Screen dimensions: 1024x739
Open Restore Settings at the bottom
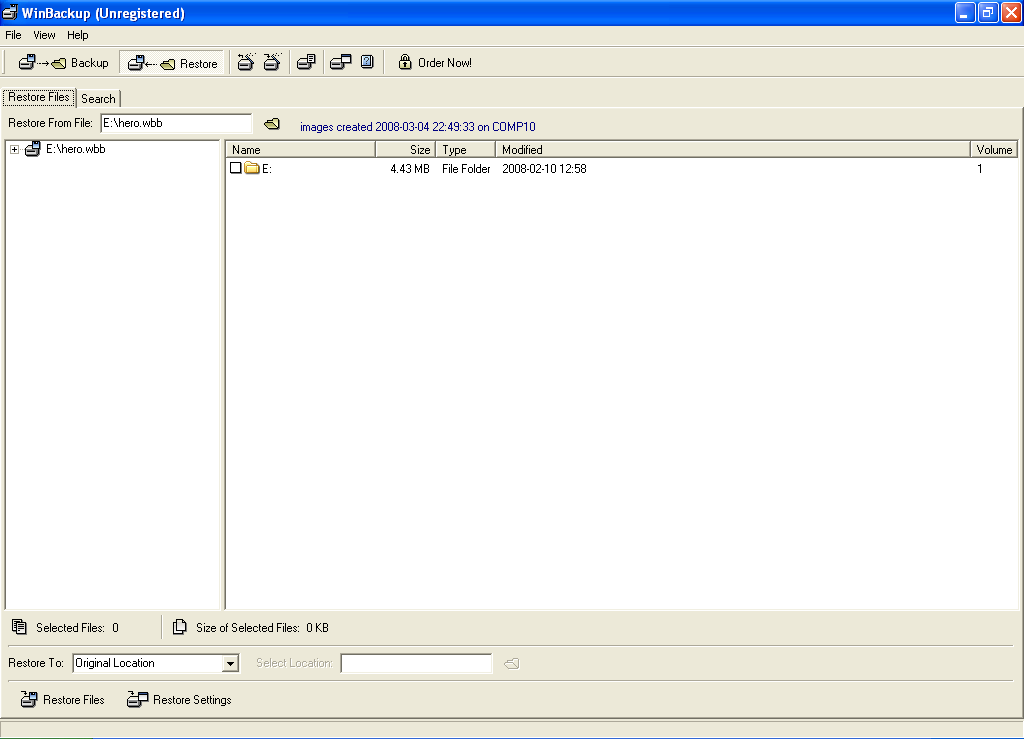[x=179, y=700]
